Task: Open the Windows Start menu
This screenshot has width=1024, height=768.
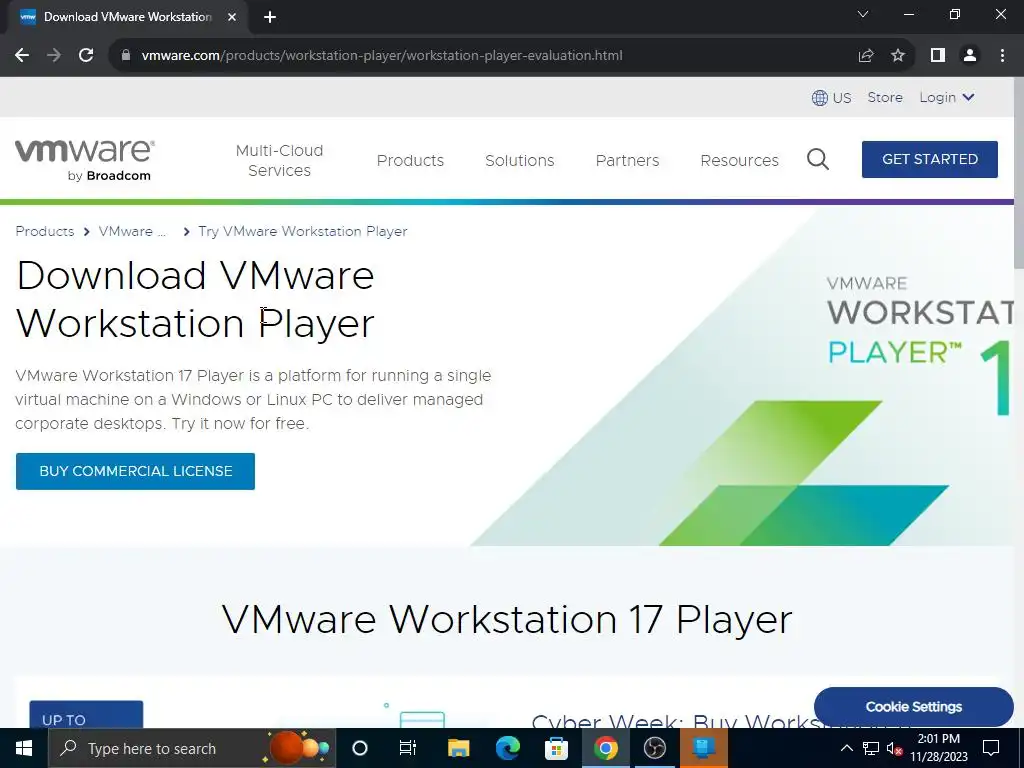Action: 24,748
